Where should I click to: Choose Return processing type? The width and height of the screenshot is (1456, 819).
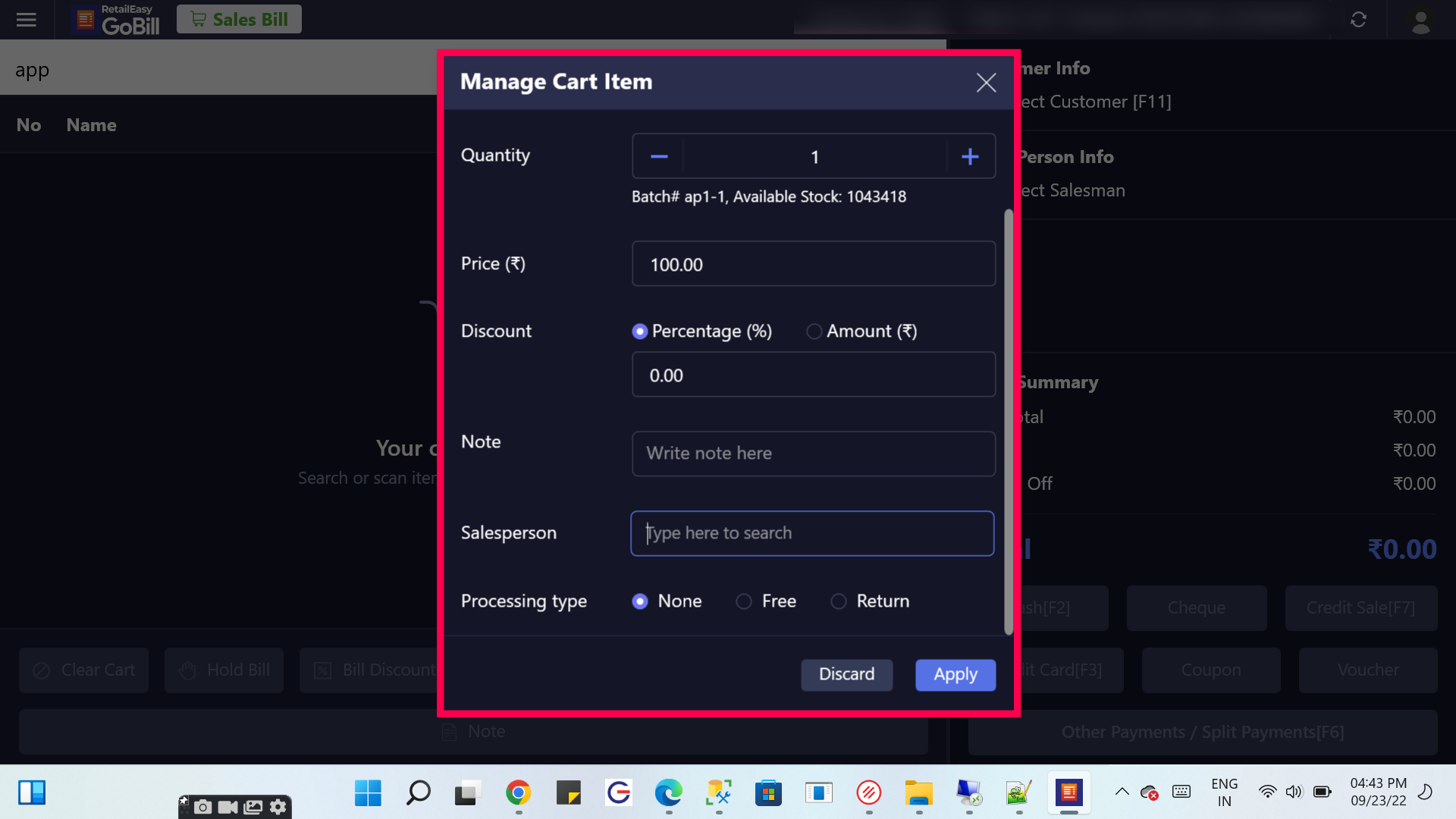[839, 601]
